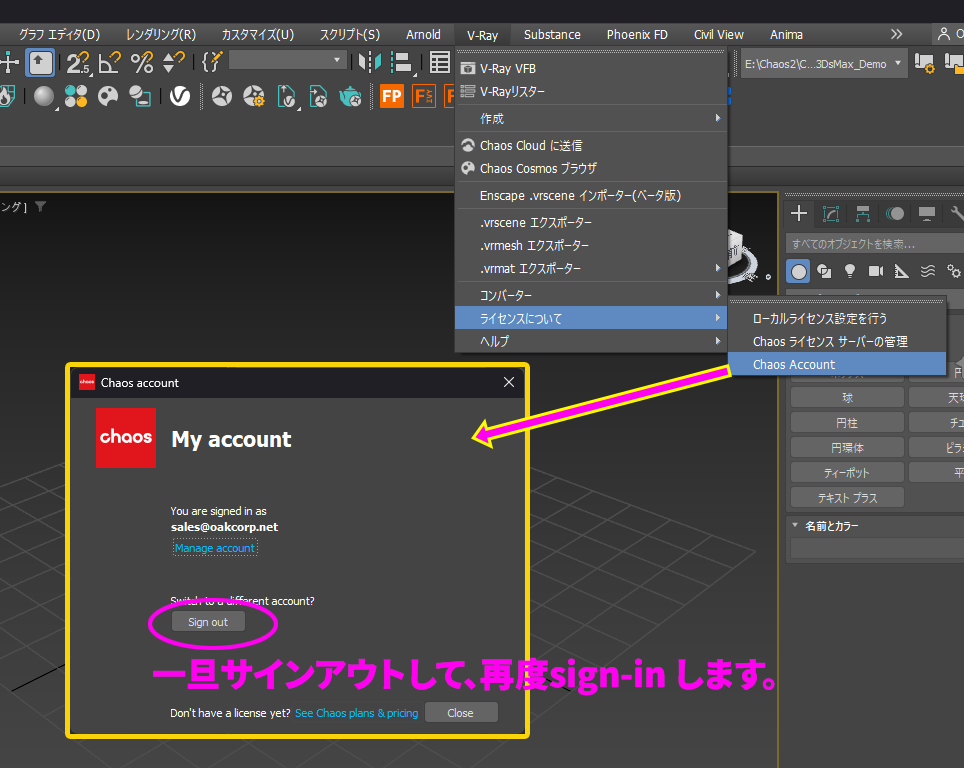Click the orange FP Forest Pack icon
The image size is (964, 768).
tap(391, 96)
